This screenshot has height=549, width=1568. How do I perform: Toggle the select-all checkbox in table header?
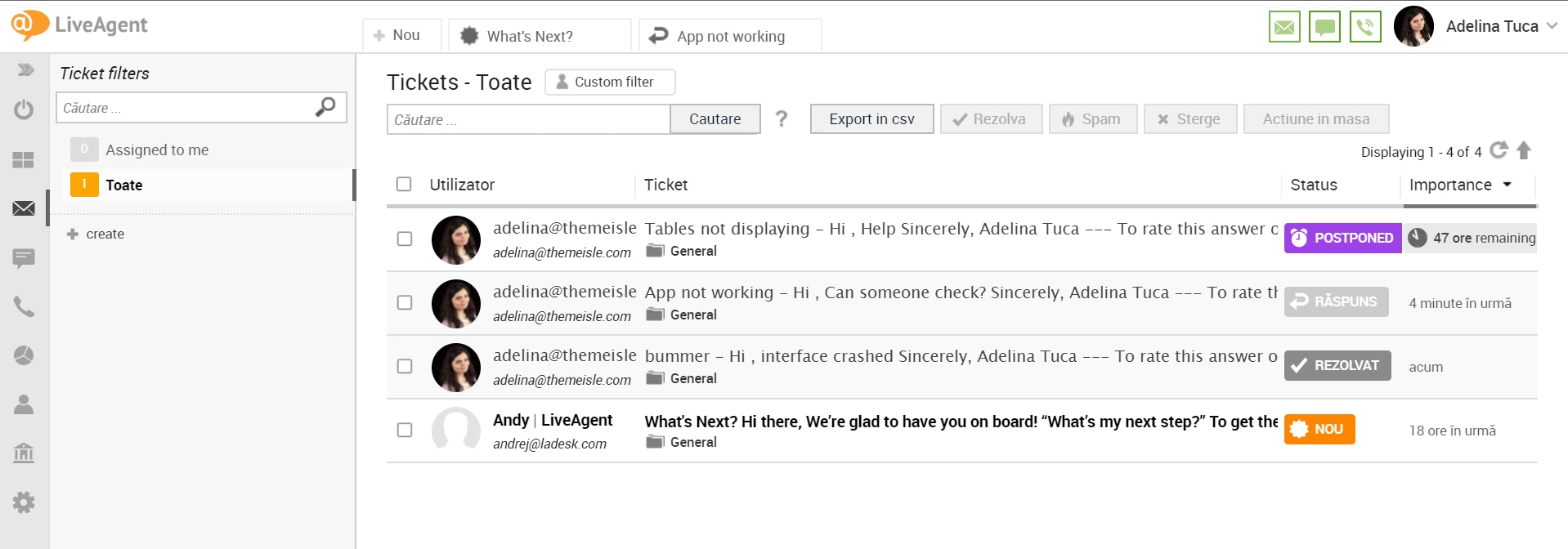point(404,185)
